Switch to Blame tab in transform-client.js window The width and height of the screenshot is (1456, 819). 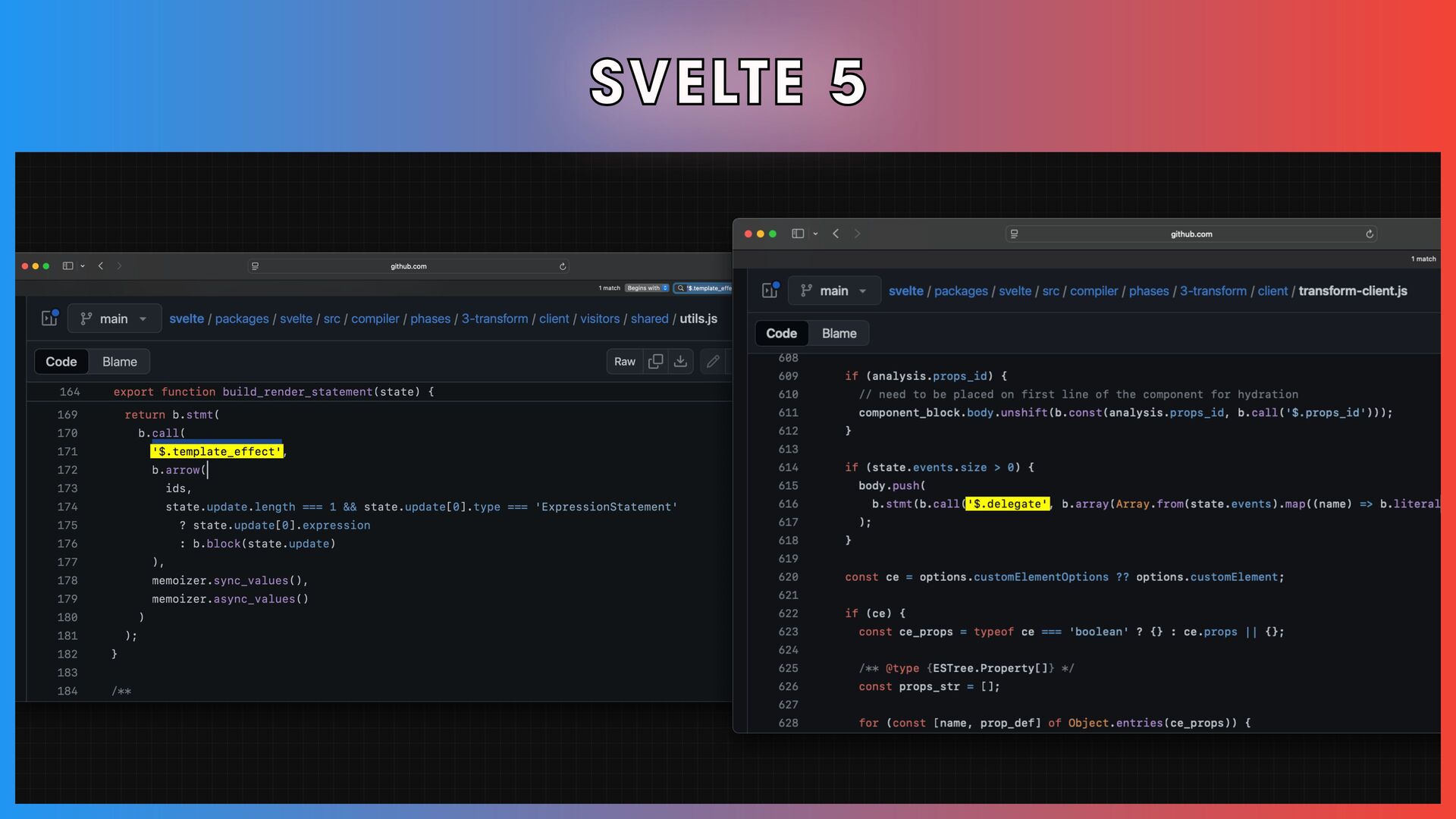839,334
